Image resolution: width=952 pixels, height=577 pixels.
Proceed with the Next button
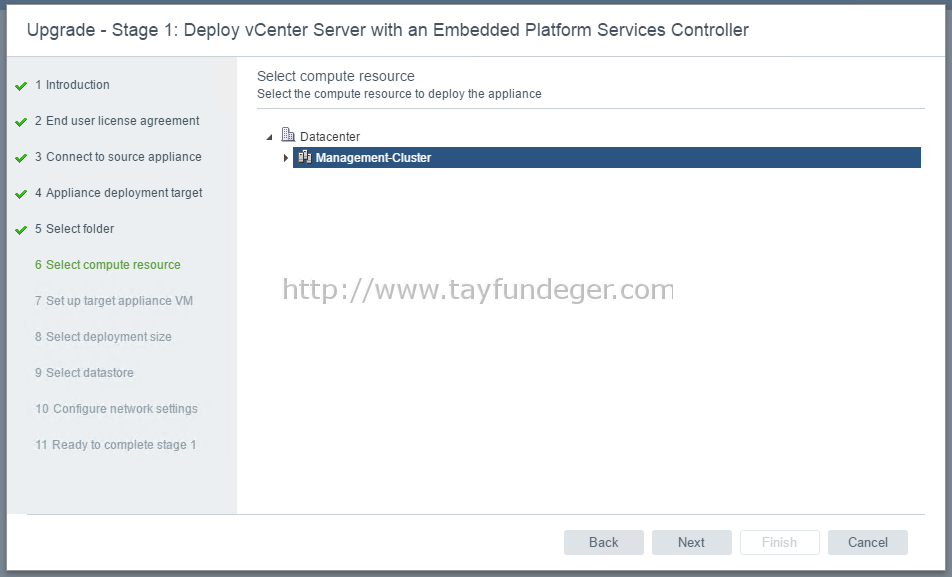[692, 542]
